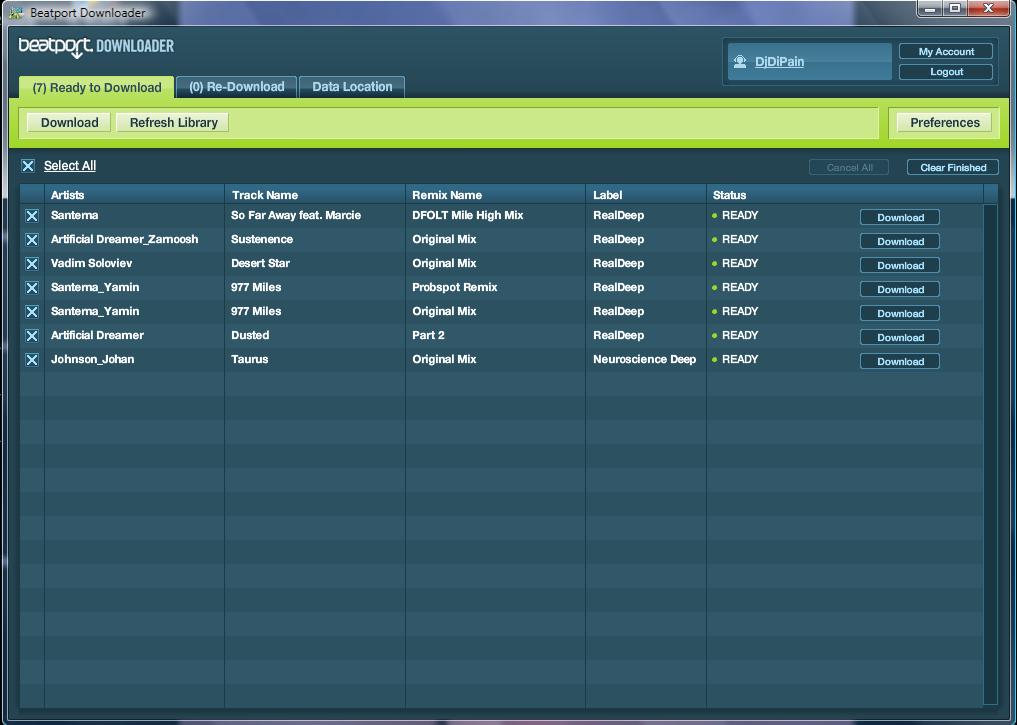
Task: Deselect the Vadim Soloviev Desert Star checkbox
Action: click(x=32, y=264)
